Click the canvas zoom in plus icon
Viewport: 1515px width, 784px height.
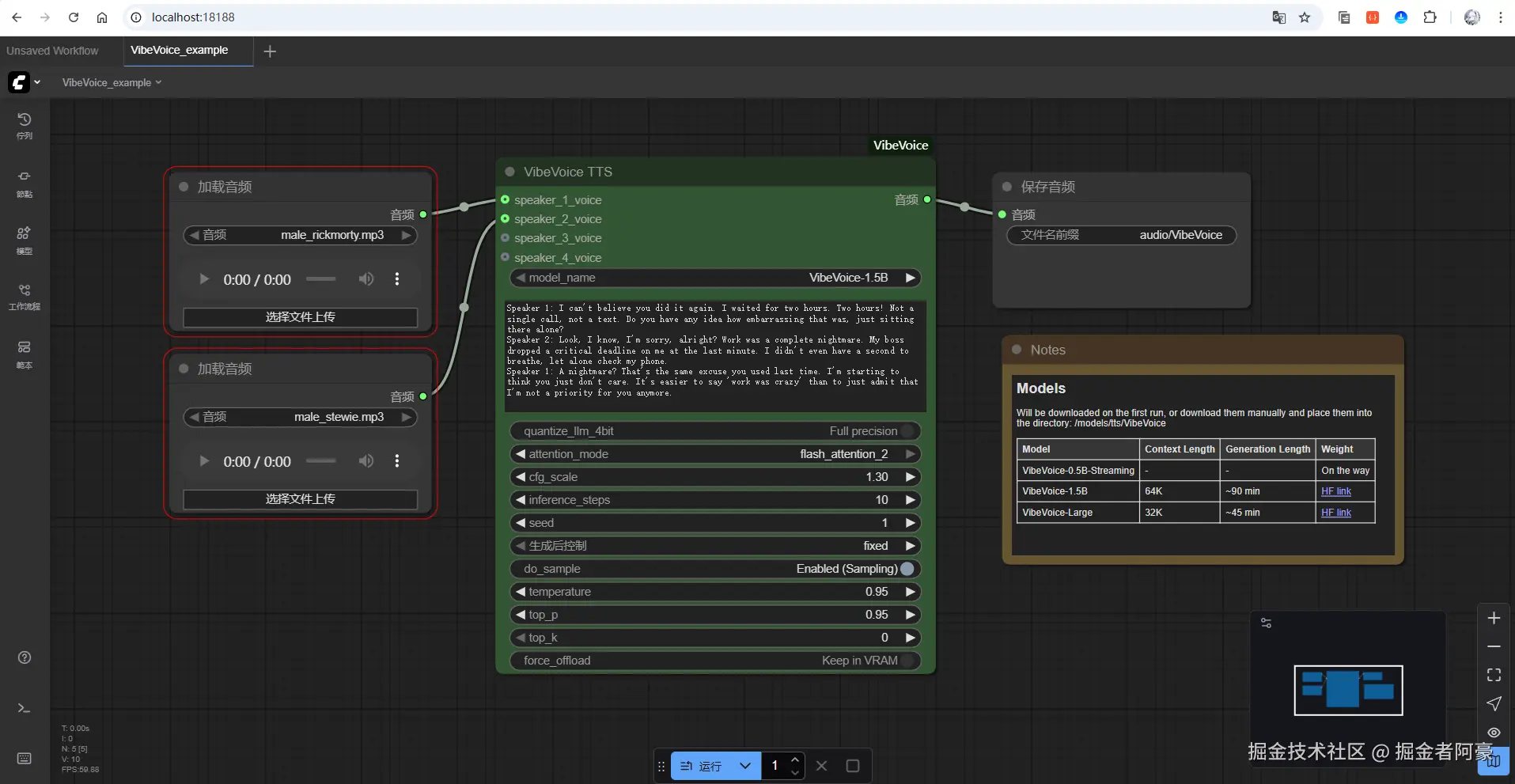(x=1494, y=618)
